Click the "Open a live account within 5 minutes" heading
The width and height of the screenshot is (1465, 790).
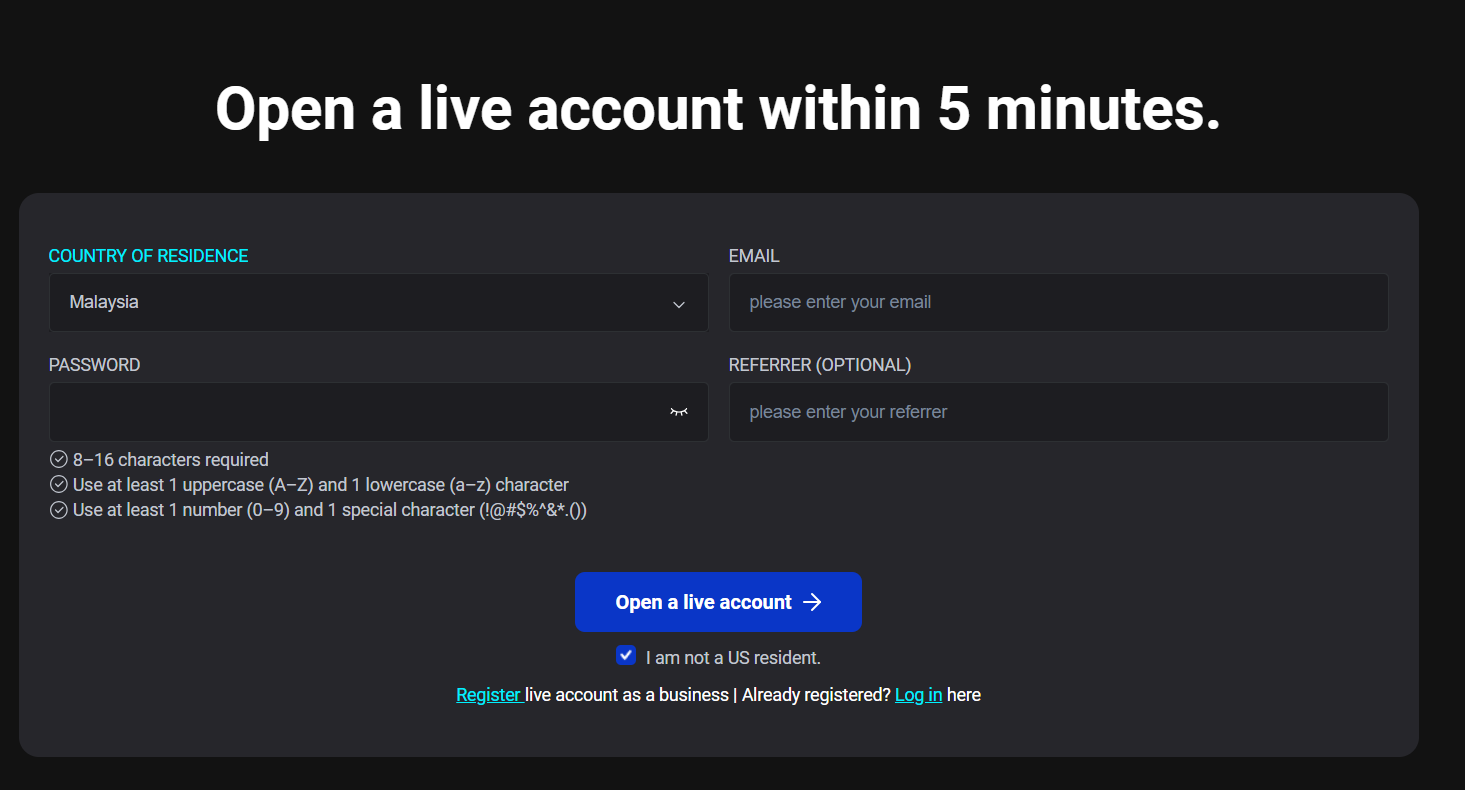pos(718,109)
